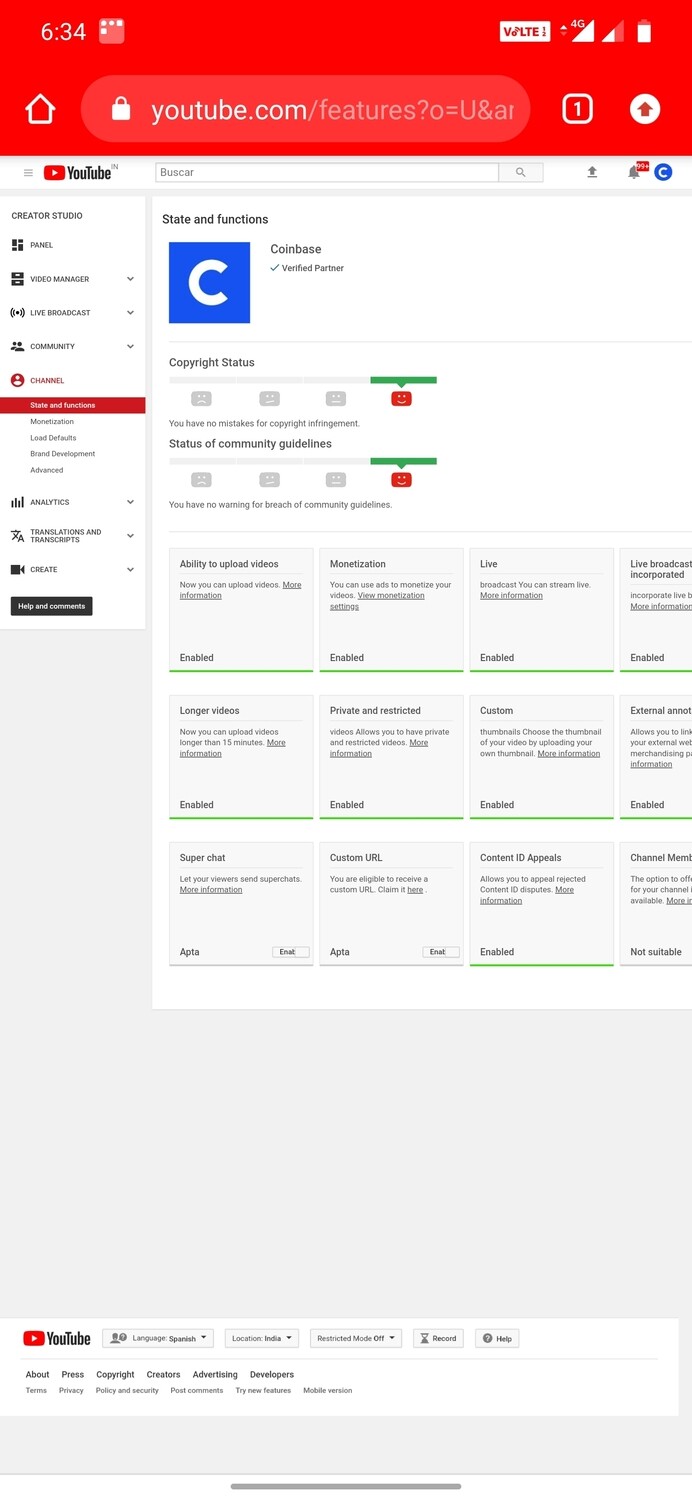Expand the Analytics section
The width and height of the screenshot is (692, 1500).
(130, 502)
